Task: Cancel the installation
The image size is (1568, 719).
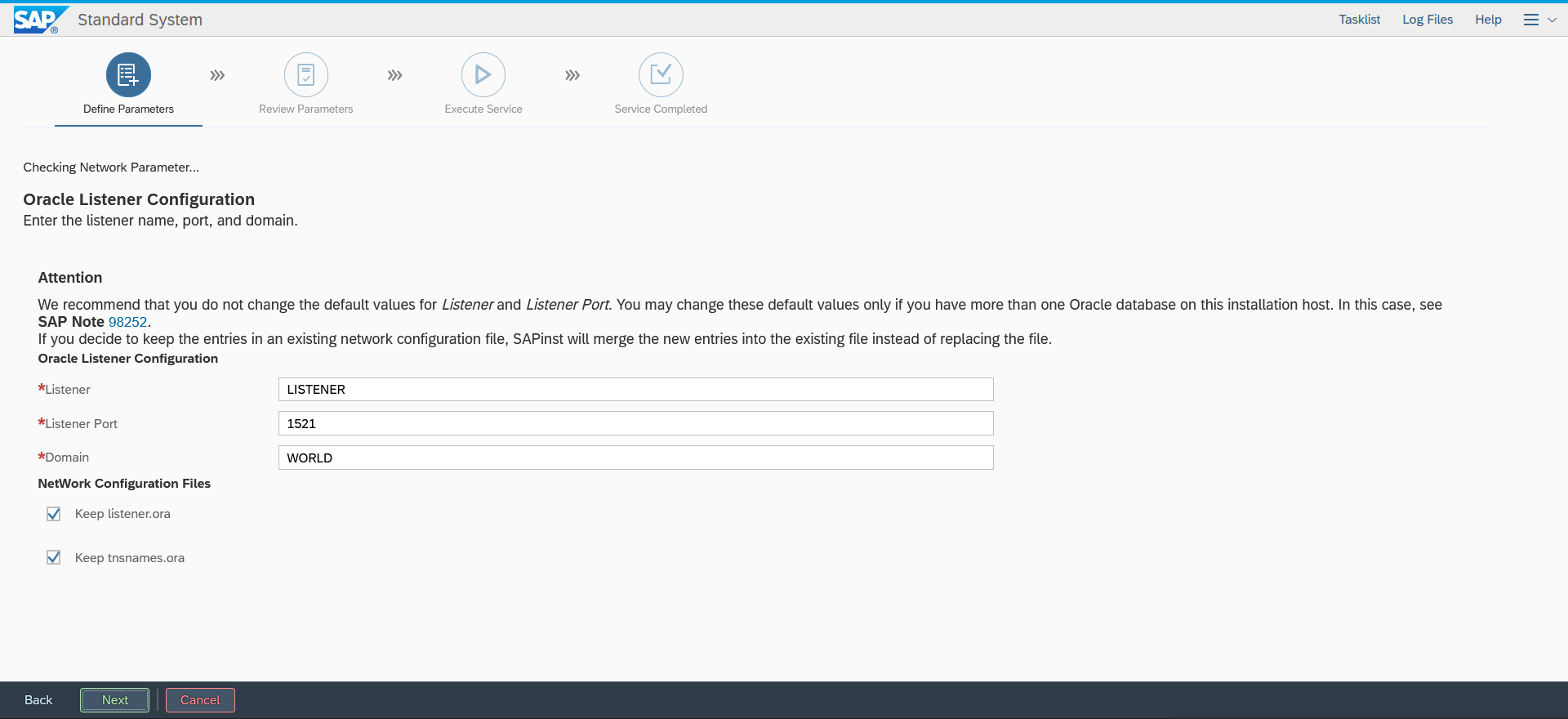Action: click(x=200, y=700)
